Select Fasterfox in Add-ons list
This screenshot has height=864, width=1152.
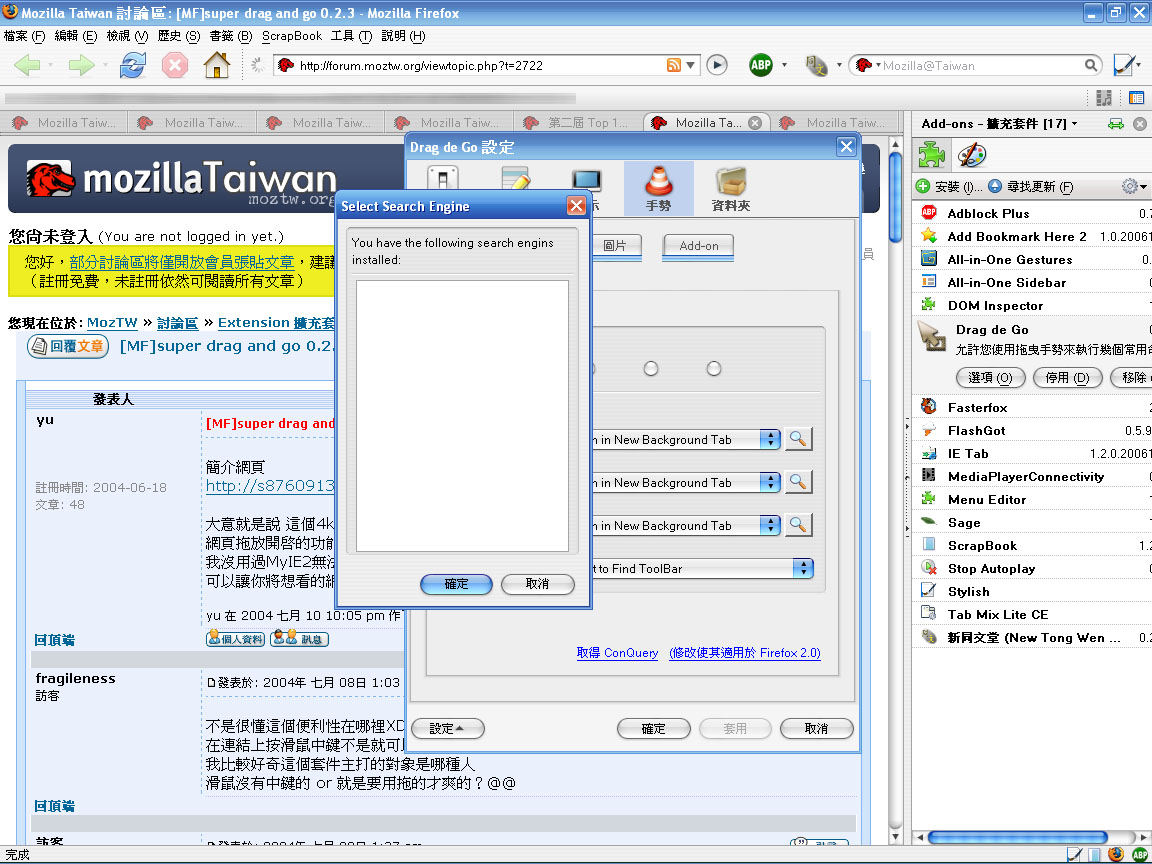[1032, 407]
